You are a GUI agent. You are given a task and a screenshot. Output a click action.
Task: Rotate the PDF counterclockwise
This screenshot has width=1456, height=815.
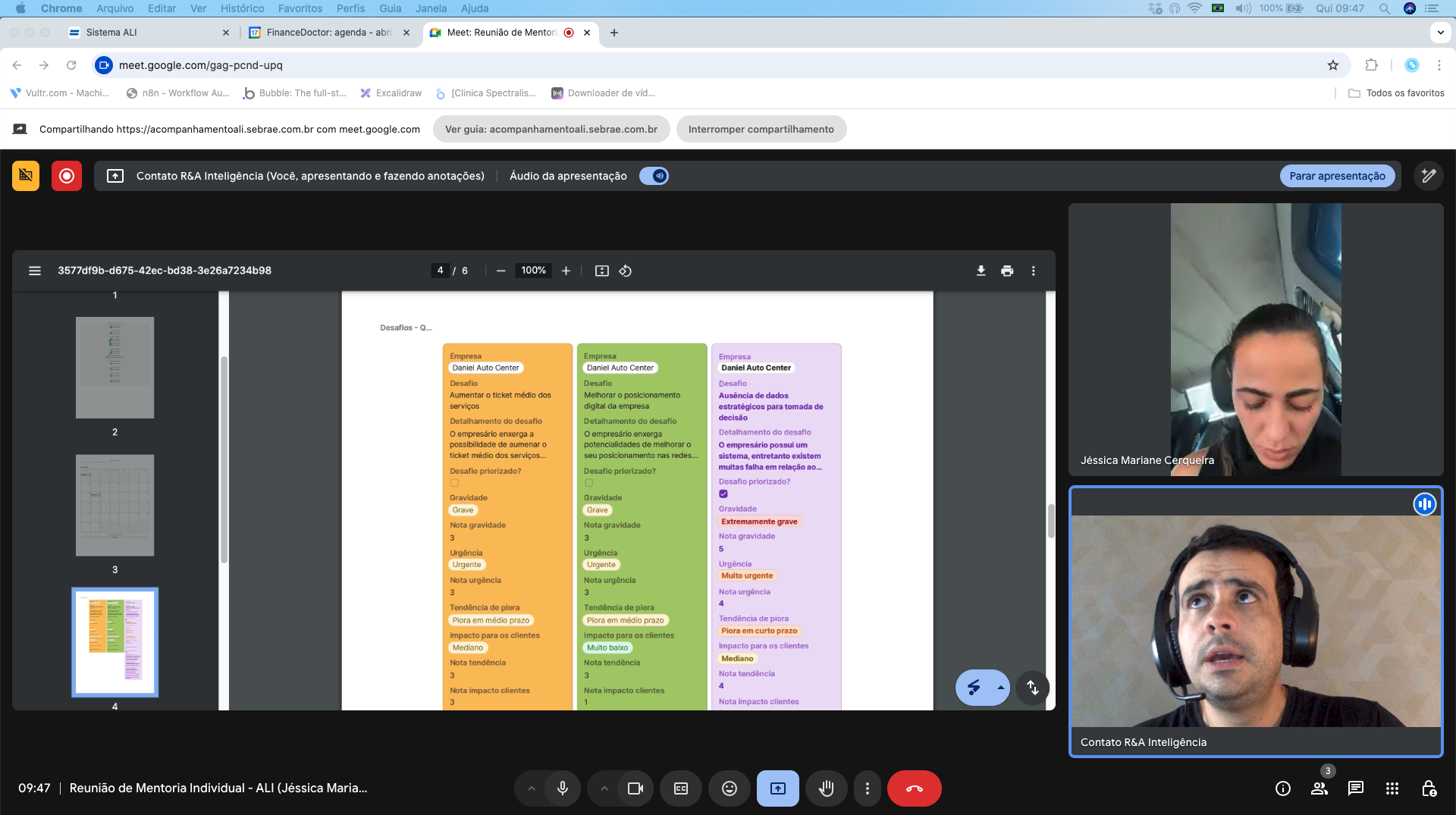pyautogui.click(x=626, y=271)
